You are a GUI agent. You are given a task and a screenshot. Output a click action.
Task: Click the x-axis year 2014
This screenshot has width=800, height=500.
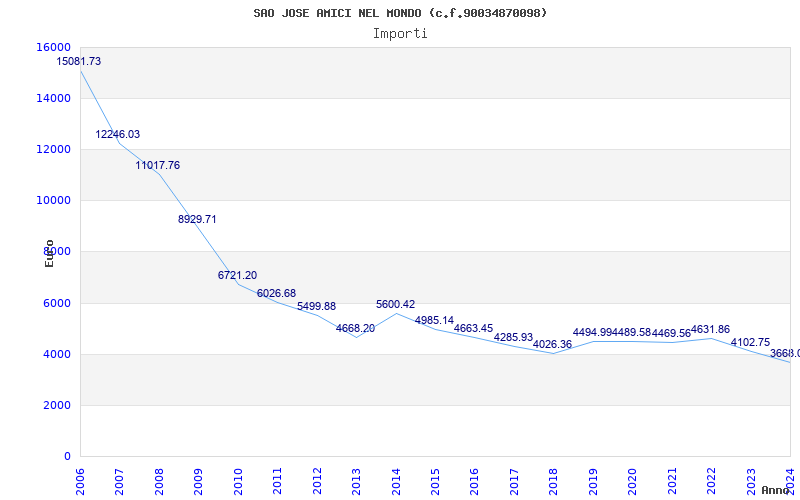pos(396,480)
